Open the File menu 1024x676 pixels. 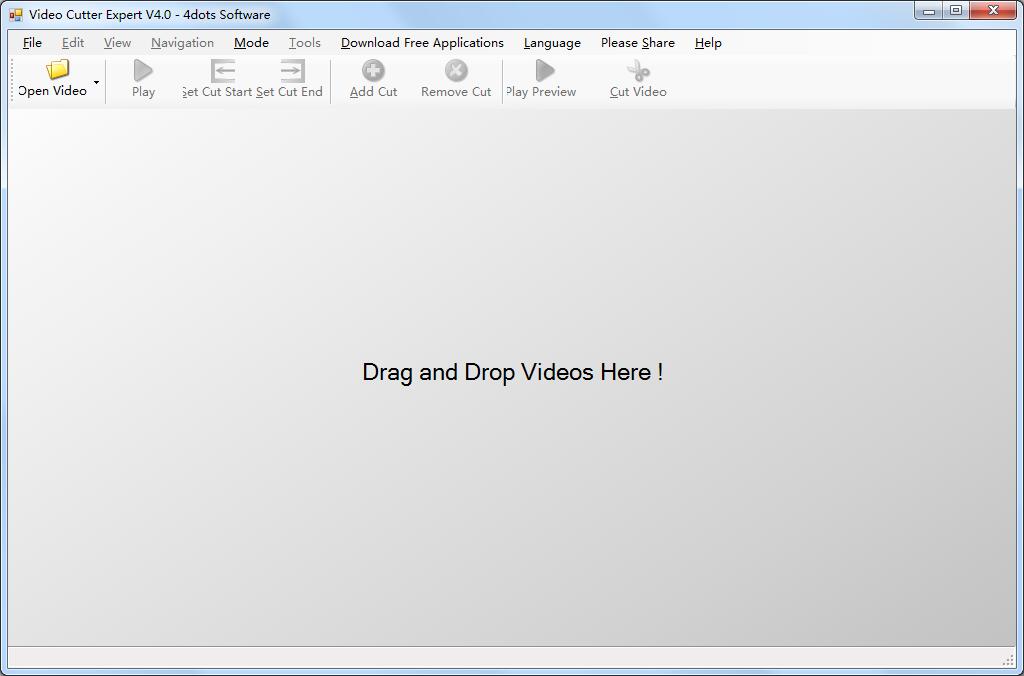point(32,43)
